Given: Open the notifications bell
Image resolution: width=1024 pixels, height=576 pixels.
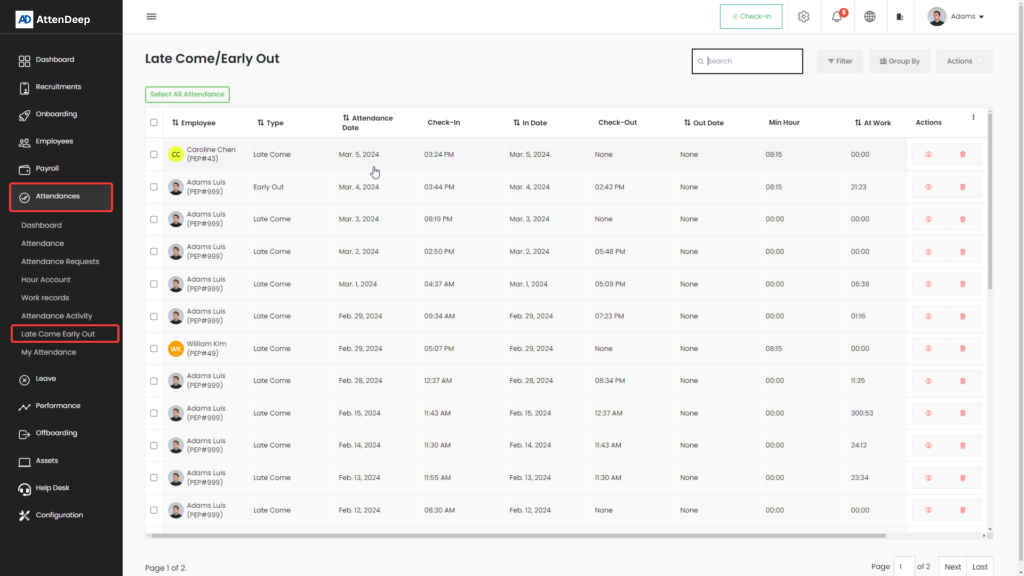Looking at the screenshot, I should click(x=836, y=17).
